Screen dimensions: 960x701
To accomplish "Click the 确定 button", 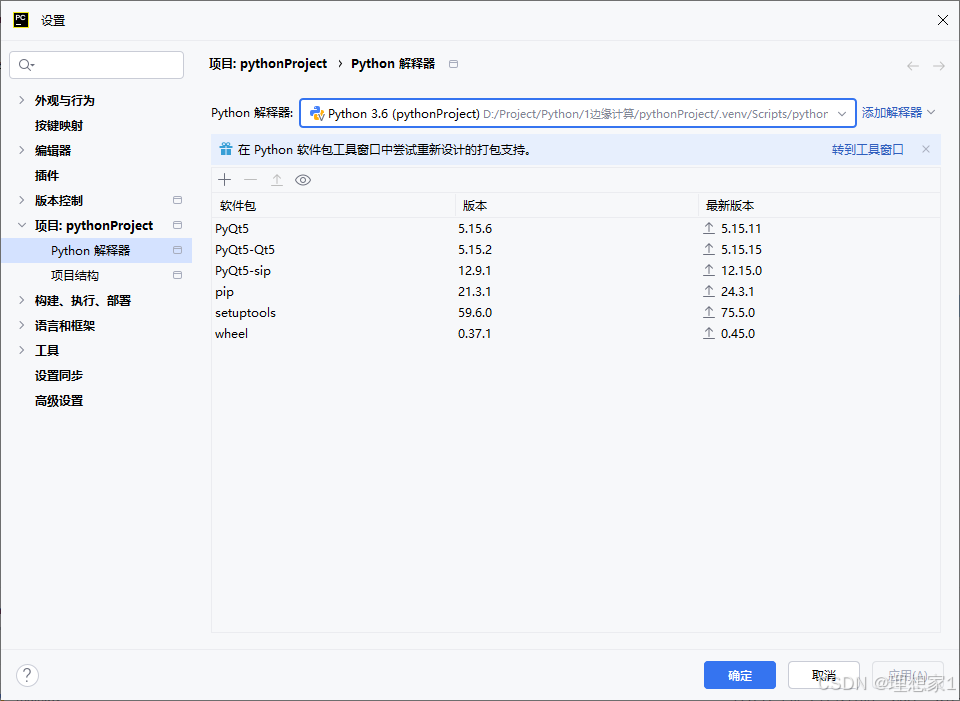I will (740, 675).
